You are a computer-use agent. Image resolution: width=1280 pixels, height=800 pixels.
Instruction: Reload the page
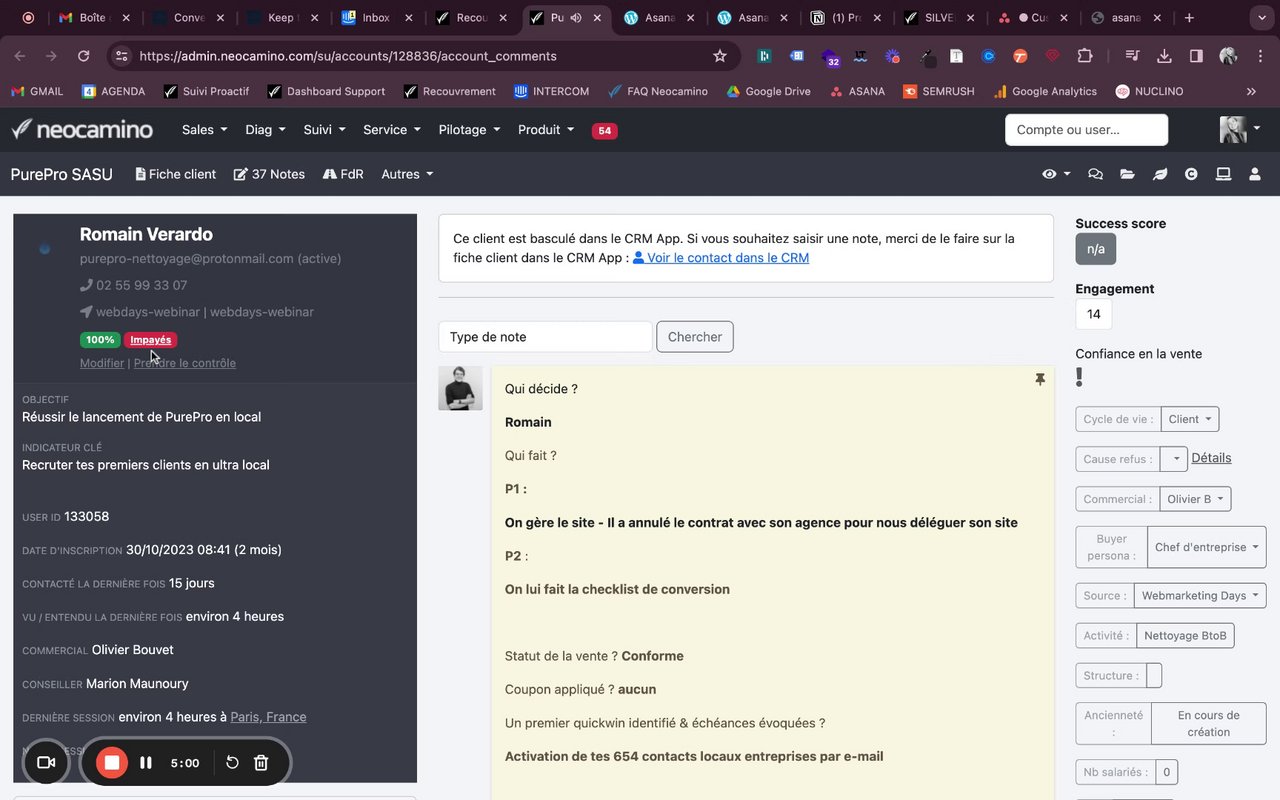click(x=83, y=56)
